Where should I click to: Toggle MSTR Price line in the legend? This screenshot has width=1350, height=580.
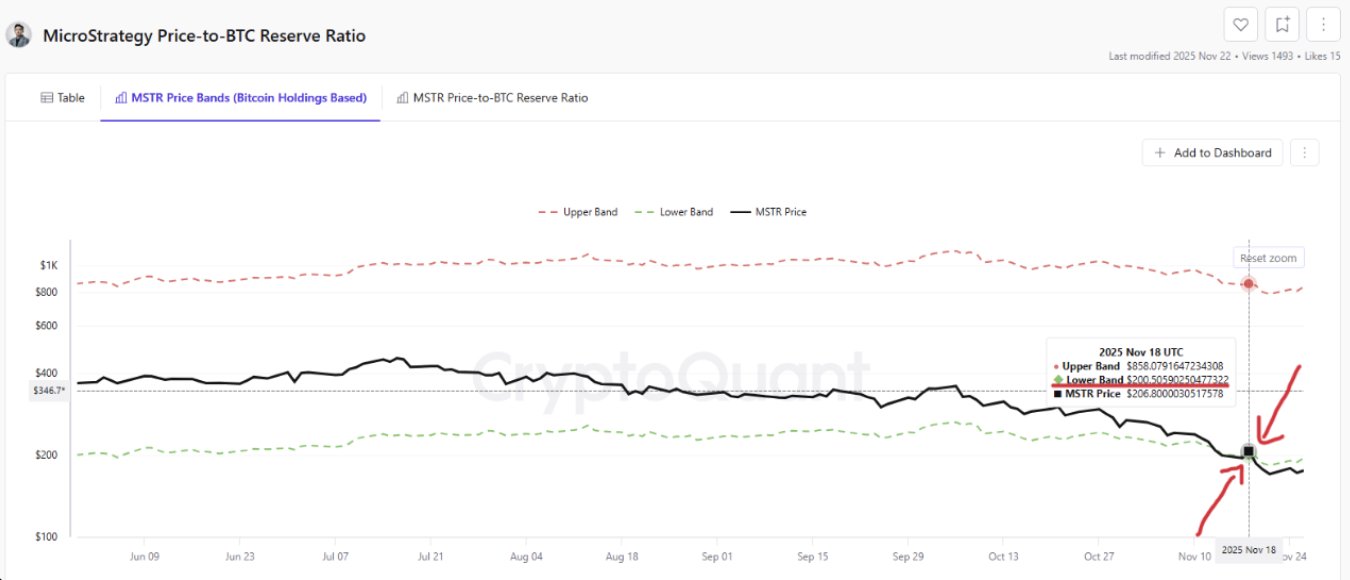click(768, 212)
